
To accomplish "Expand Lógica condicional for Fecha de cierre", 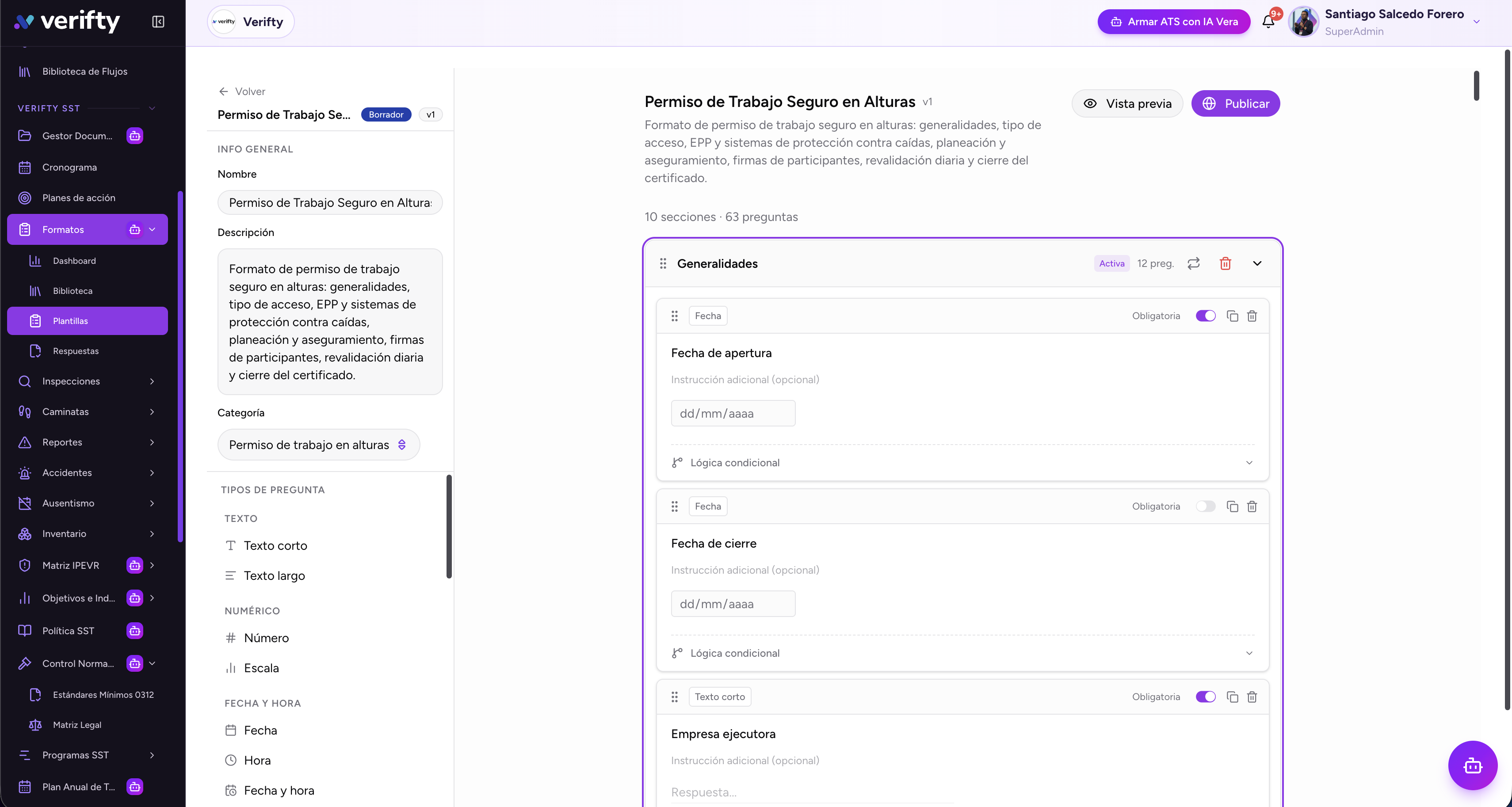I will click(x=962, y=653).
